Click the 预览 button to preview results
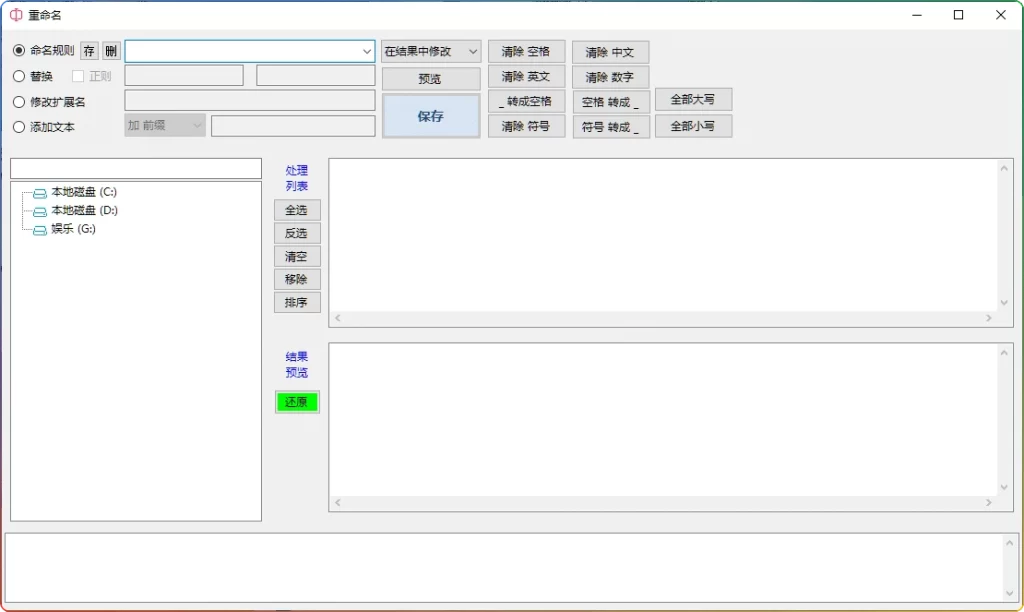 (x=430, y=77)
